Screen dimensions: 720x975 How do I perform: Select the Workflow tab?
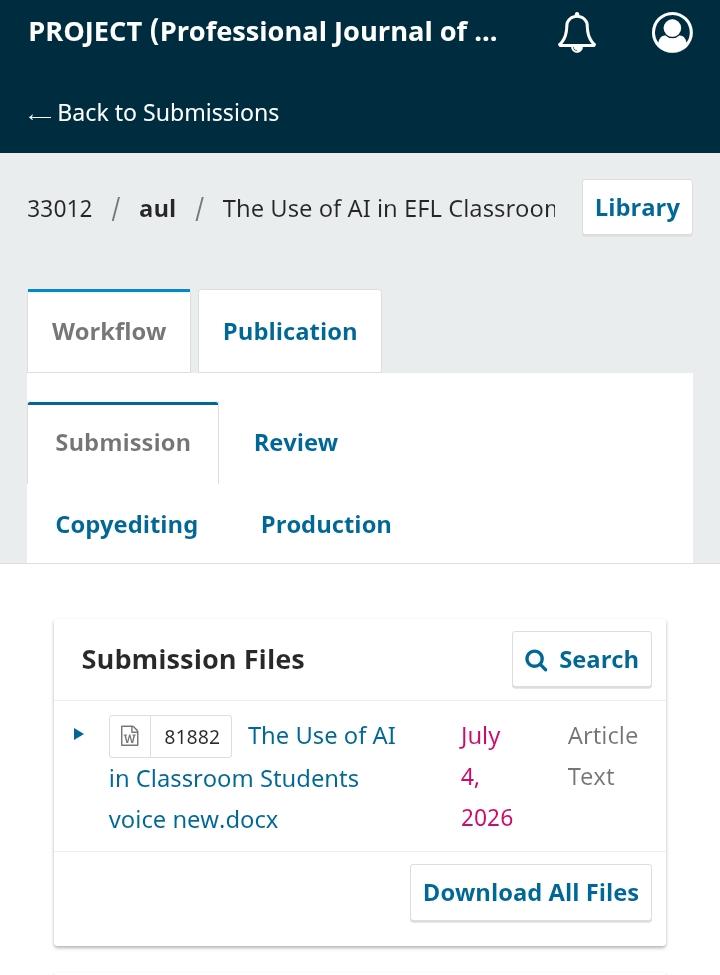tap(109, 331)
